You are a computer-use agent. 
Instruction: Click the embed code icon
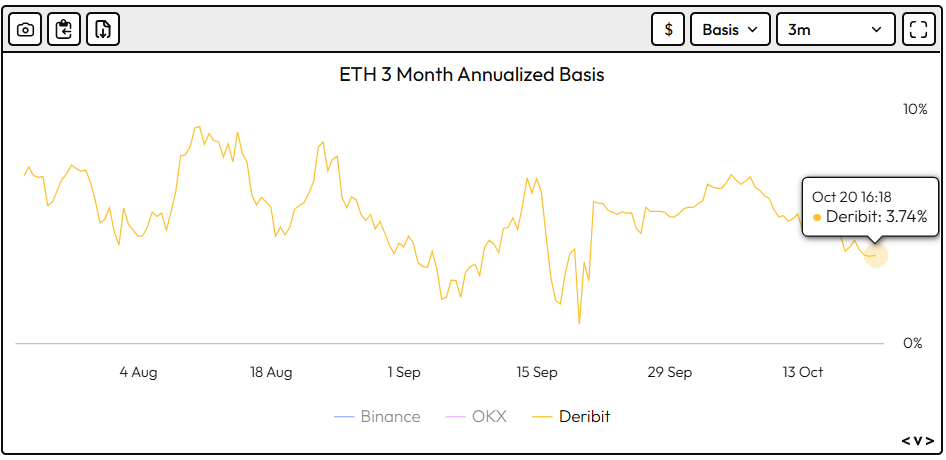[917, 440]
